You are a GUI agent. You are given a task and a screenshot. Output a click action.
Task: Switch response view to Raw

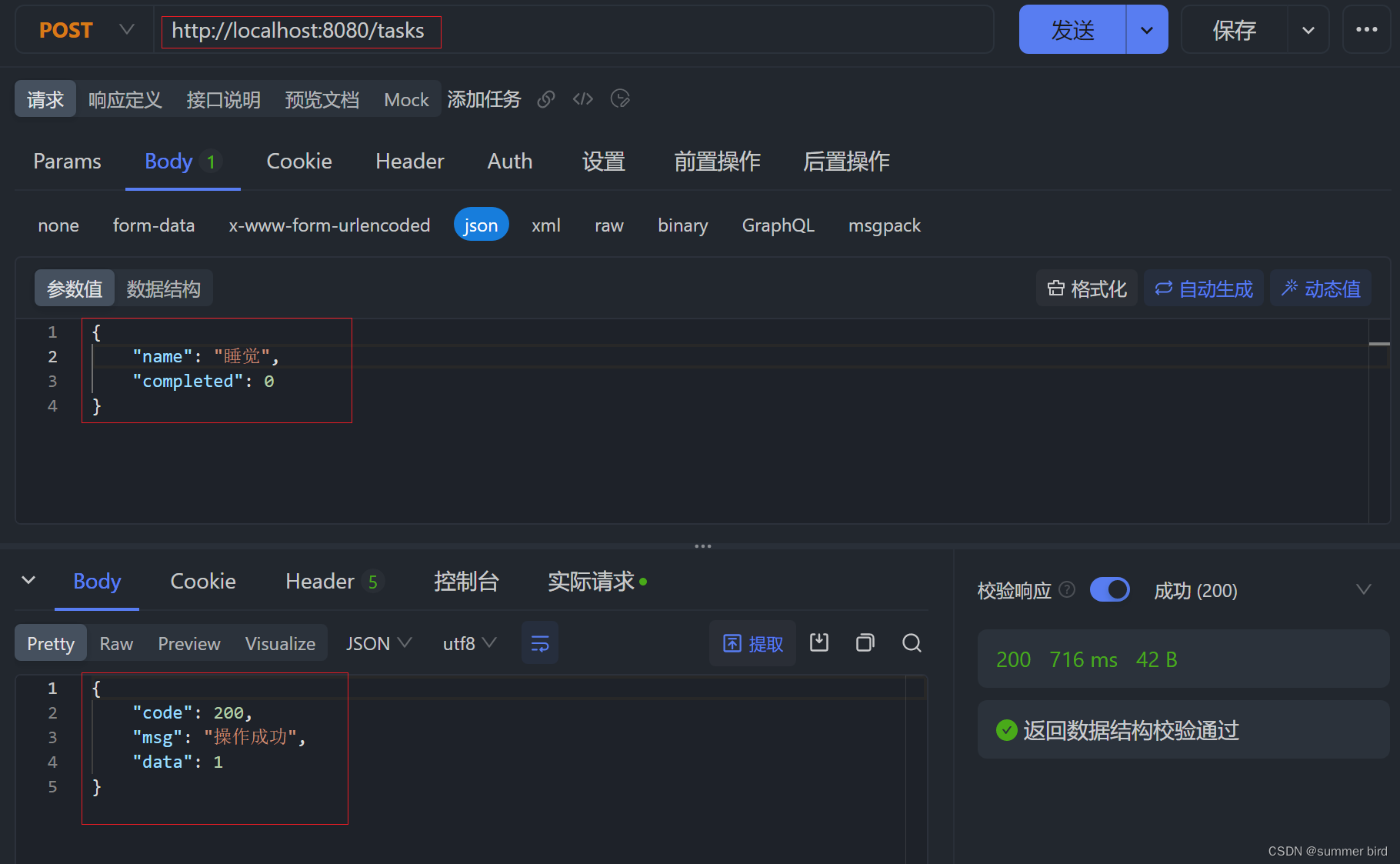pos(116,643)
